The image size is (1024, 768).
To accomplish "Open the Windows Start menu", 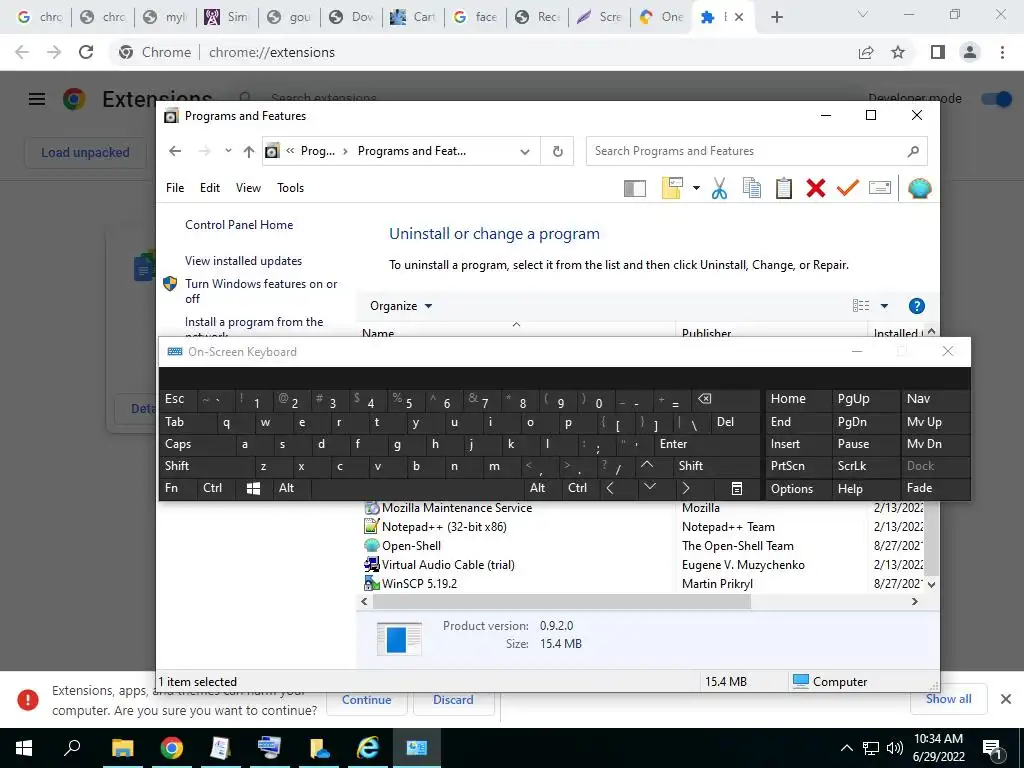I will click(x=24, y=748).
